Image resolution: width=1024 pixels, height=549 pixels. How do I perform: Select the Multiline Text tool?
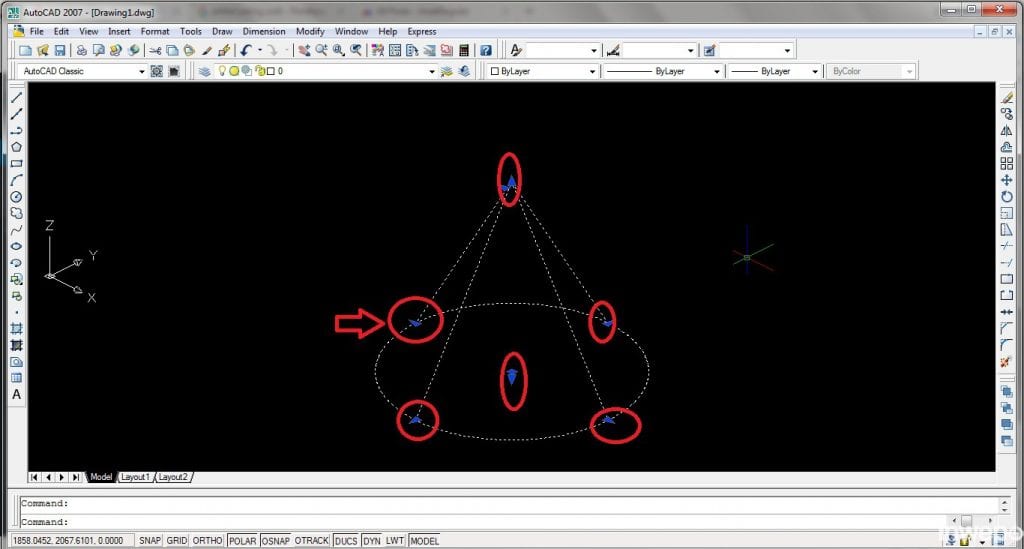16,394
